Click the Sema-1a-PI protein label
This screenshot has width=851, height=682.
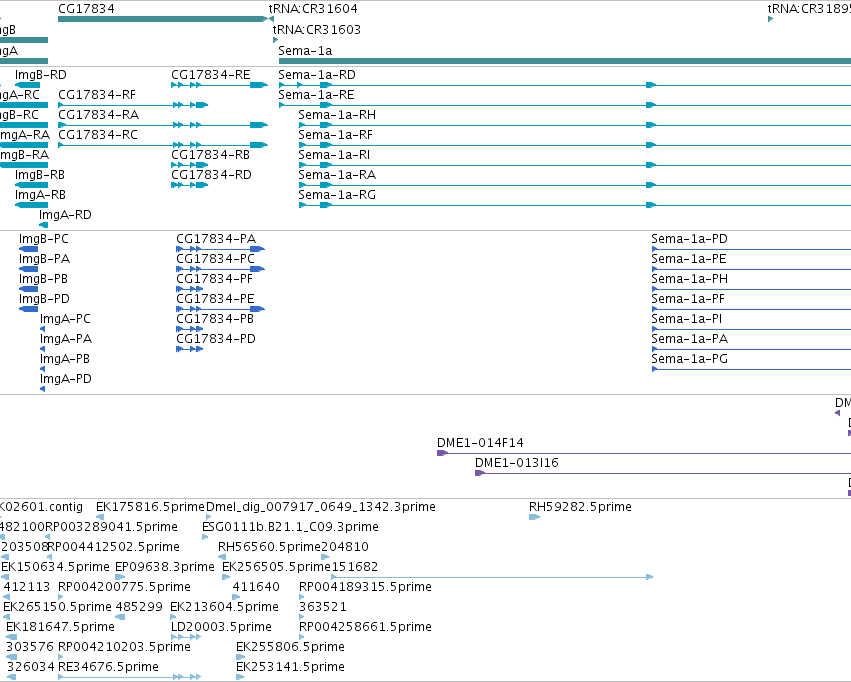coord(687,320)
